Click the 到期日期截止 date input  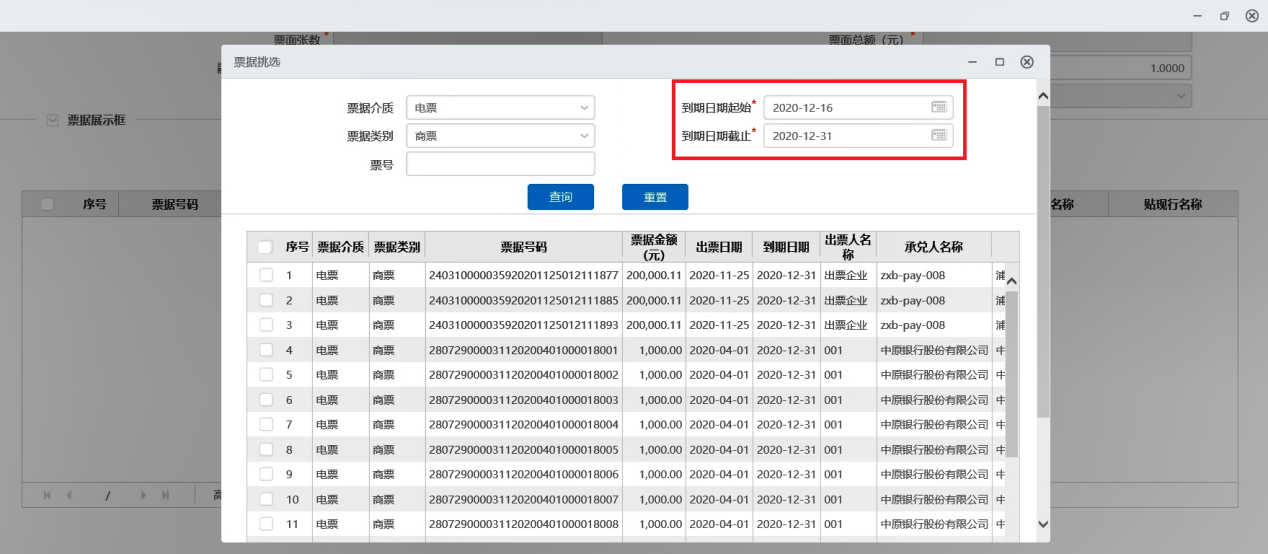[x=858, y=135]
